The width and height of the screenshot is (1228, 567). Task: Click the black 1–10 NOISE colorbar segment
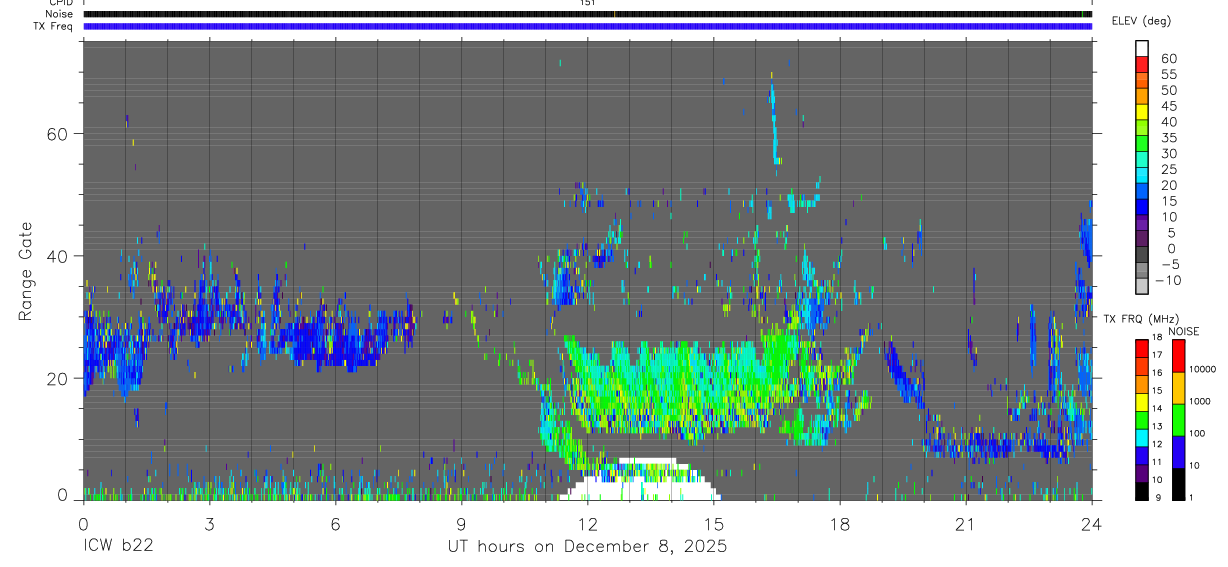point(1179,484)
